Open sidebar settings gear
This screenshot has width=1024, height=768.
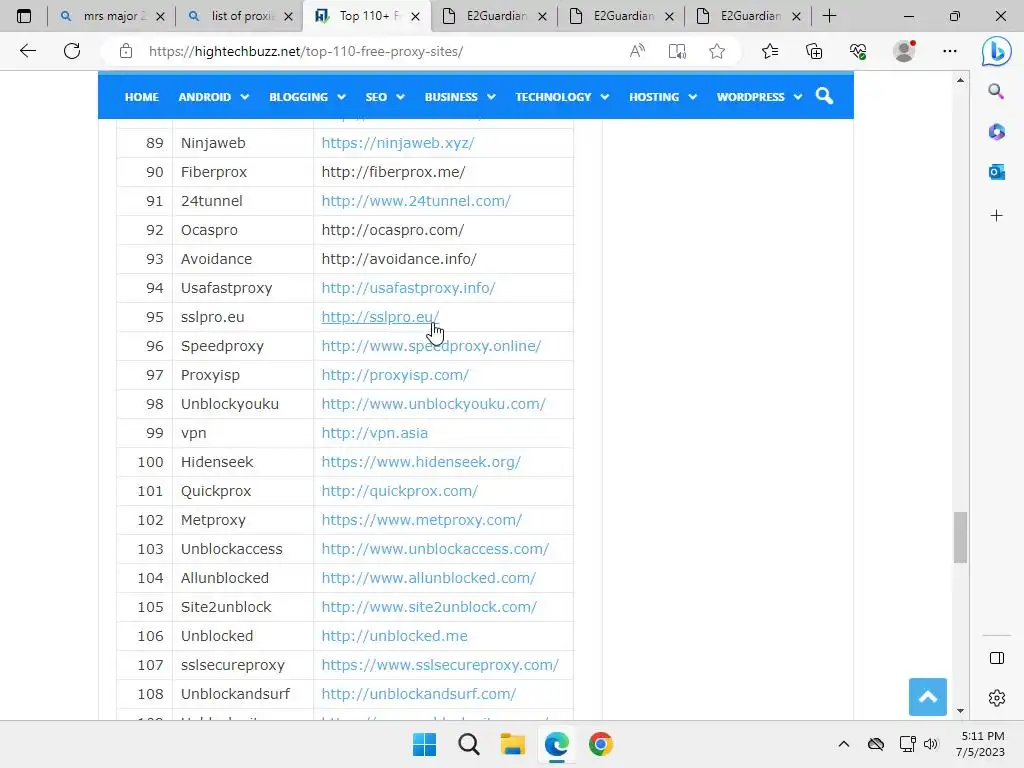coord(997,698)
